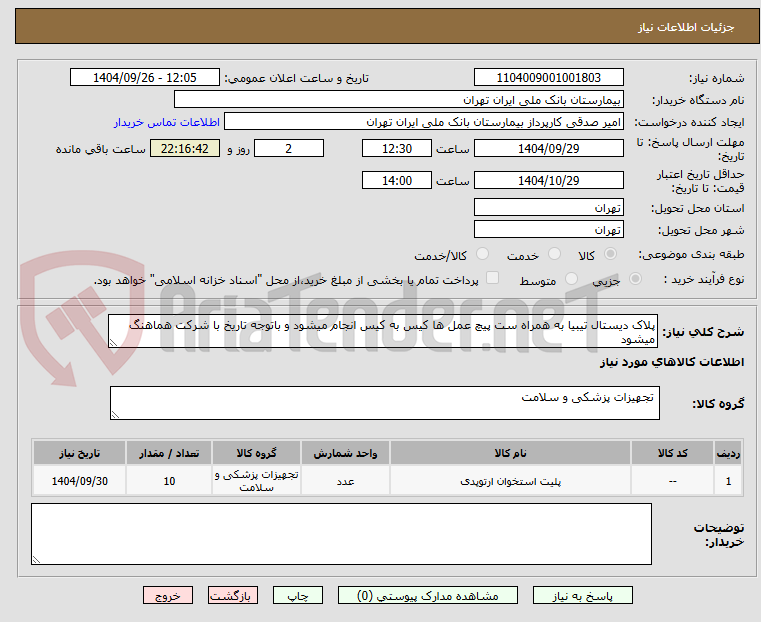Viewport: 761px width, 622px height.
Task: Click the response deadline date 1404/09/29
Action: [x=548, y=148]
